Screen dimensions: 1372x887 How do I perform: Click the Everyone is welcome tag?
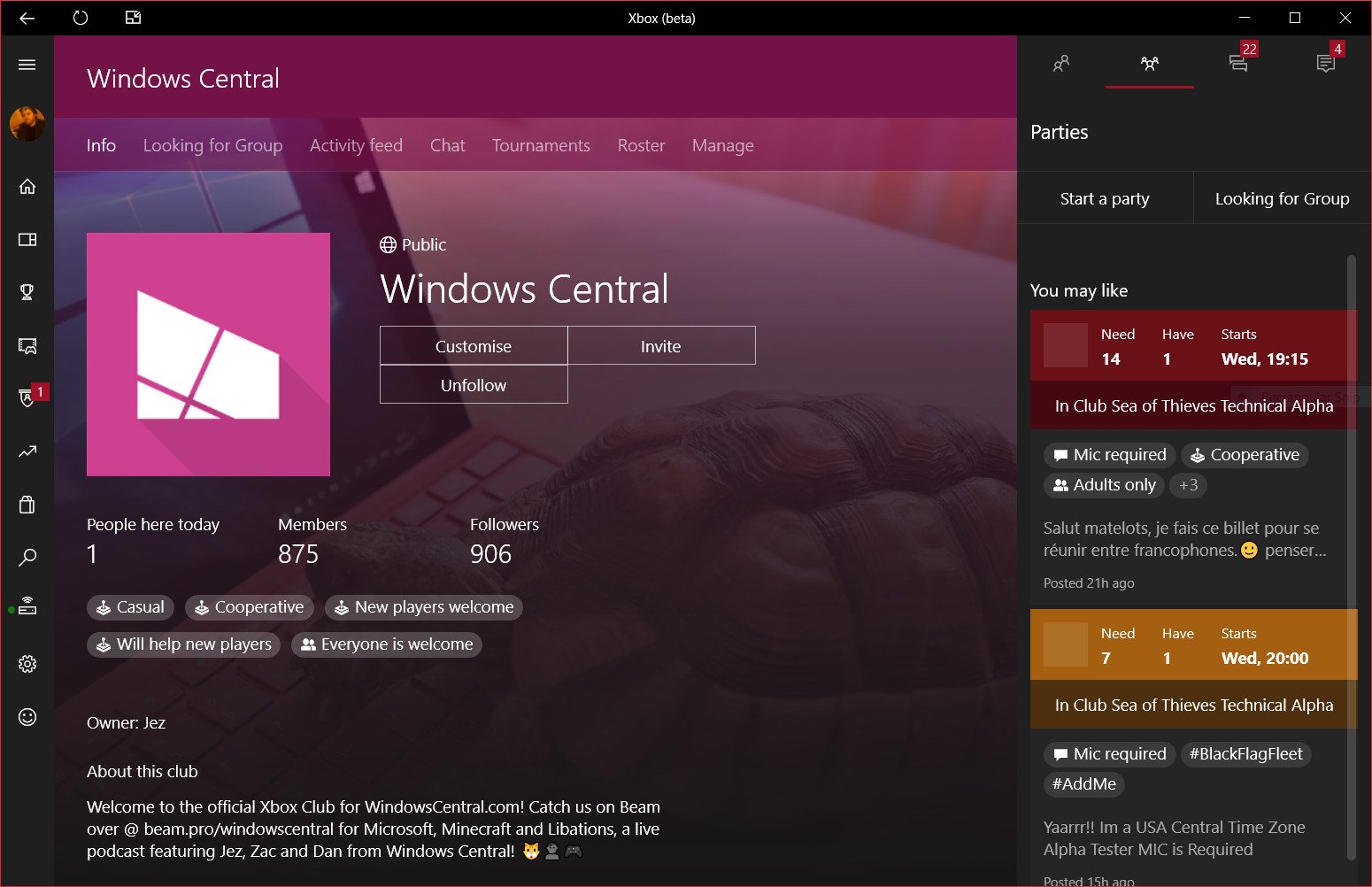point(387,644)
